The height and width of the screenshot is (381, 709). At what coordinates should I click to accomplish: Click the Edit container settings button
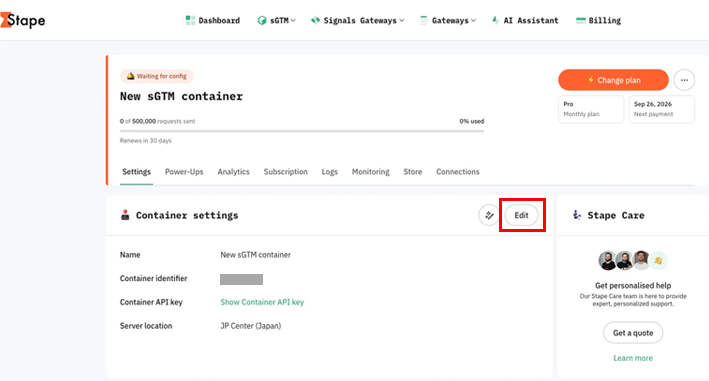(x=521, y=215)
